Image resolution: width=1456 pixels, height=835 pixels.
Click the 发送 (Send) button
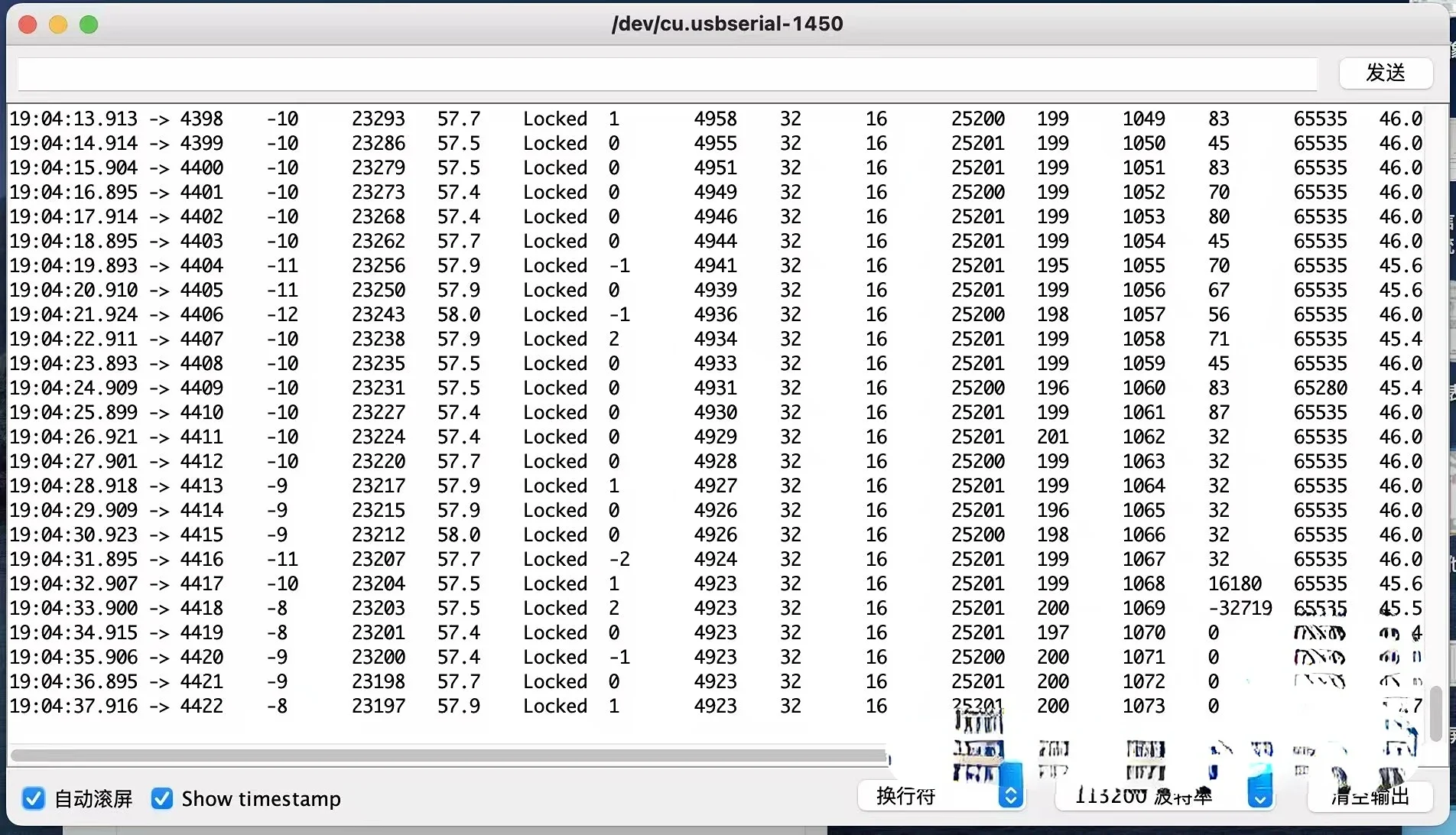[1385, 73]
